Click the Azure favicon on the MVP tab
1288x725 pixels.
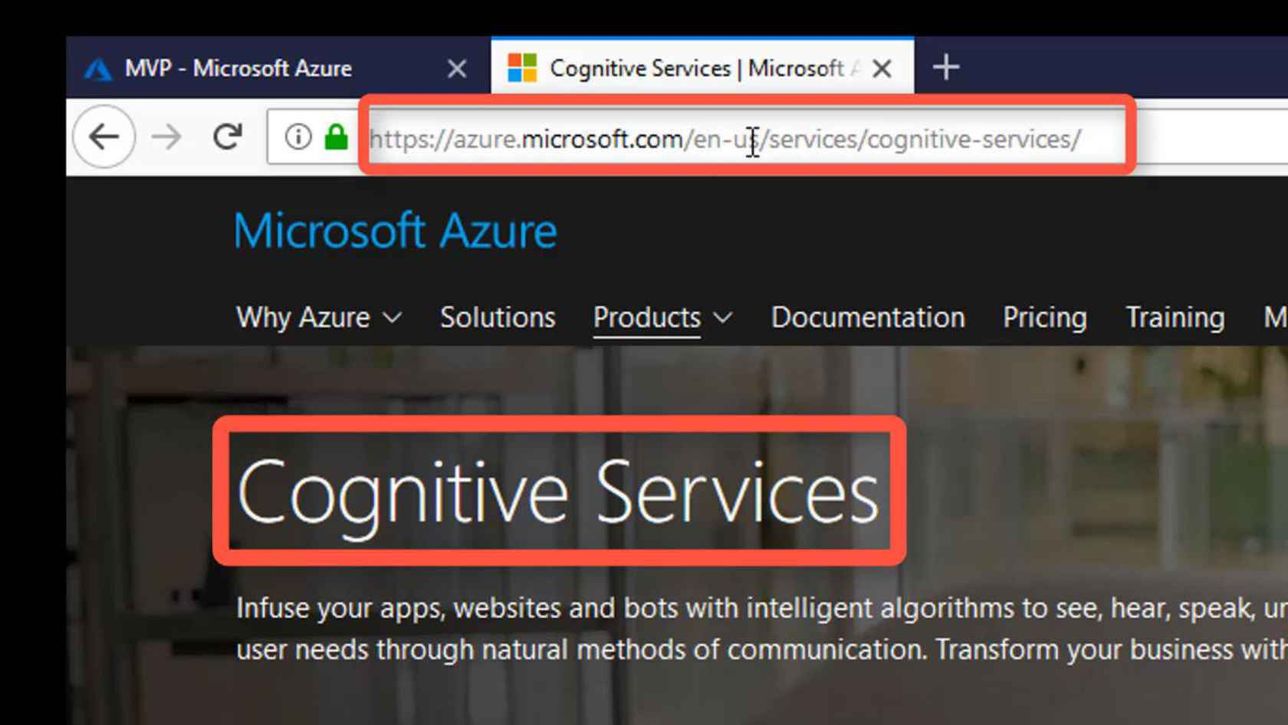coord(98,69)
